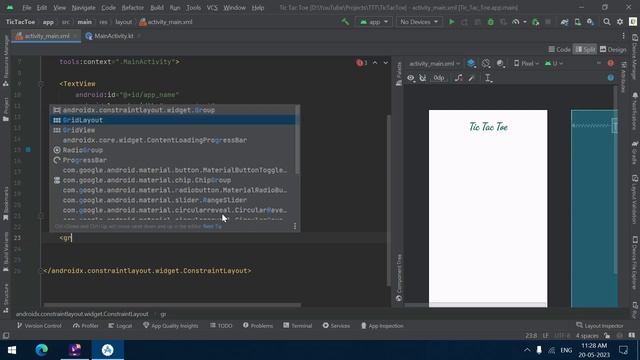Click red error indicator in design panel
The width and height of the screenshot is (640, 360).
611,63
